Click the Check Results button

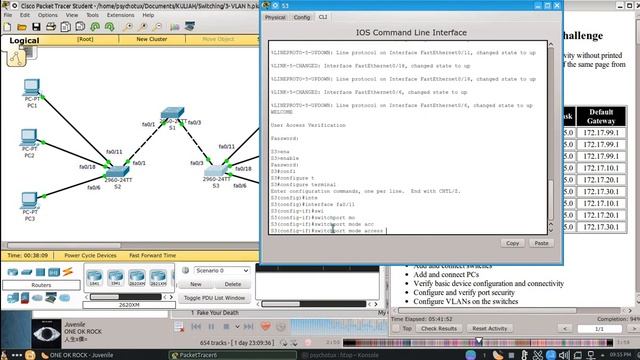click(x=439, y=329)
